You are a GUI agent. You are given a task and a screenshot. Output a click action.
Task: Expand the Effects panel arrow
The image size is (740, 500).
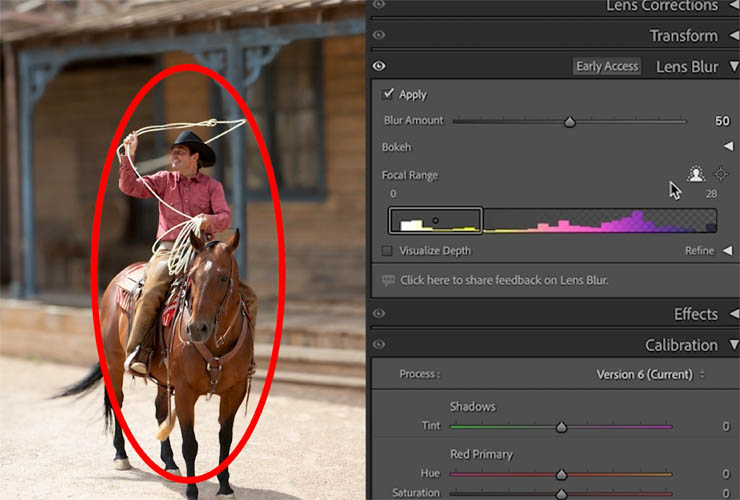pyautogui.click(x=734, y=314)
